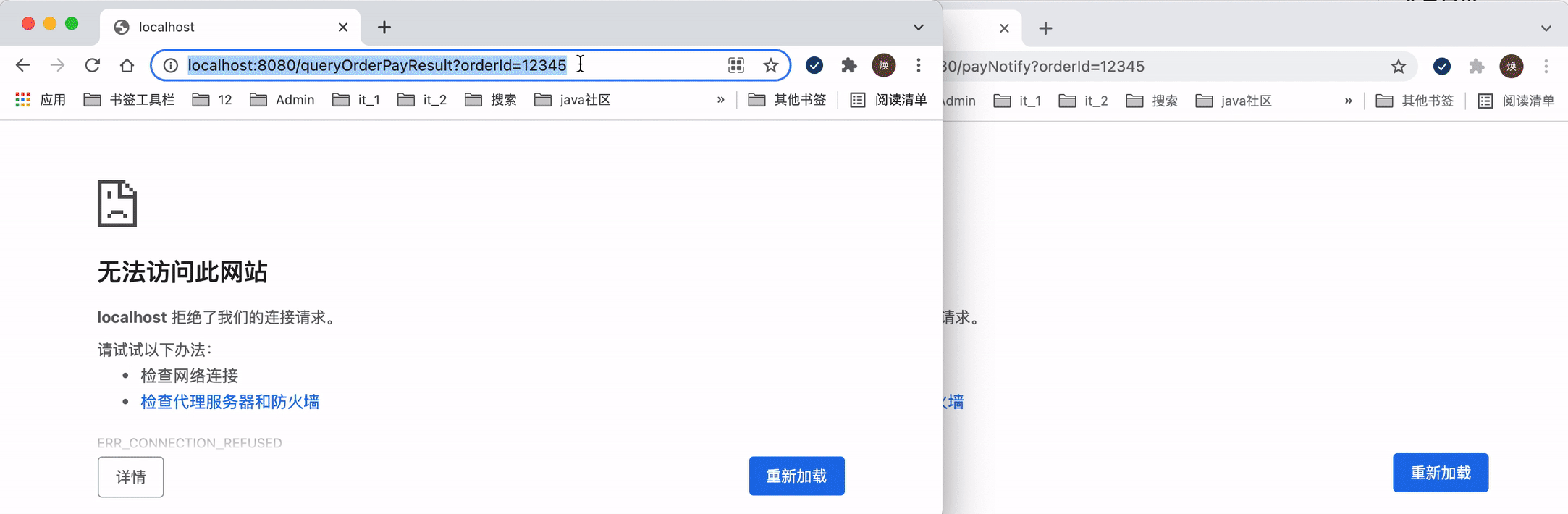Open java社区 folder in front window
The height and width of the screenshot is (514, 1568).
[x=573, y=100]
